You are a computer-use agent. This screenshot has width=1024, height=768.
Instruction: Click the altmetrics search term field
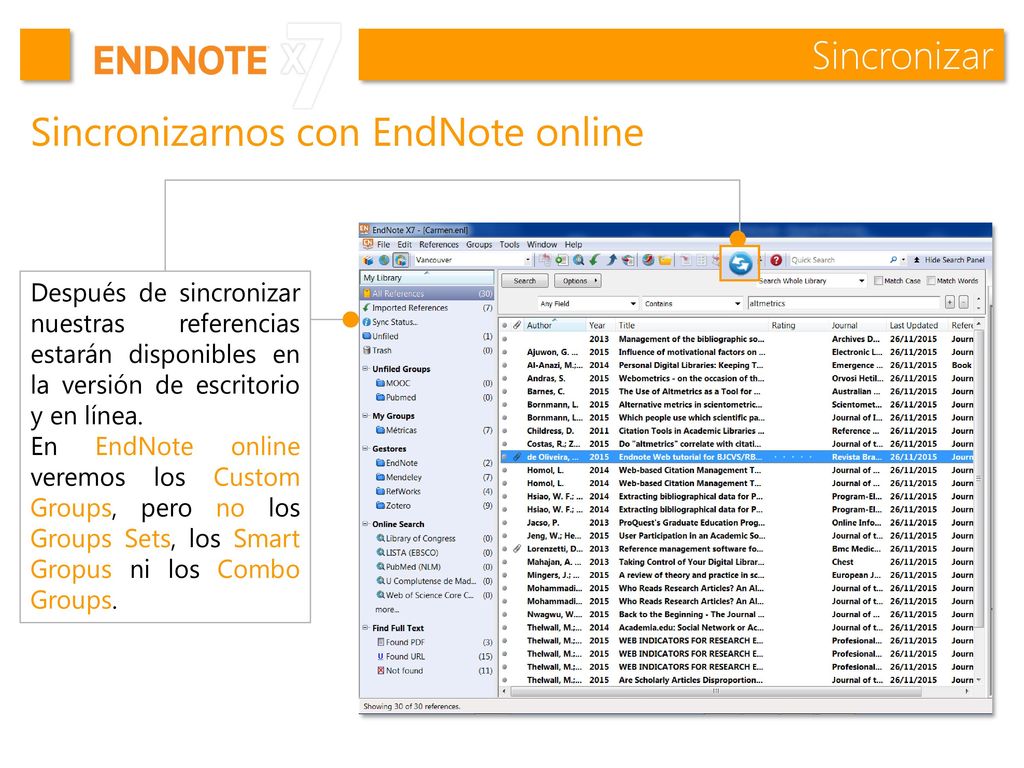pyautogui.click(x=843, y=304)
